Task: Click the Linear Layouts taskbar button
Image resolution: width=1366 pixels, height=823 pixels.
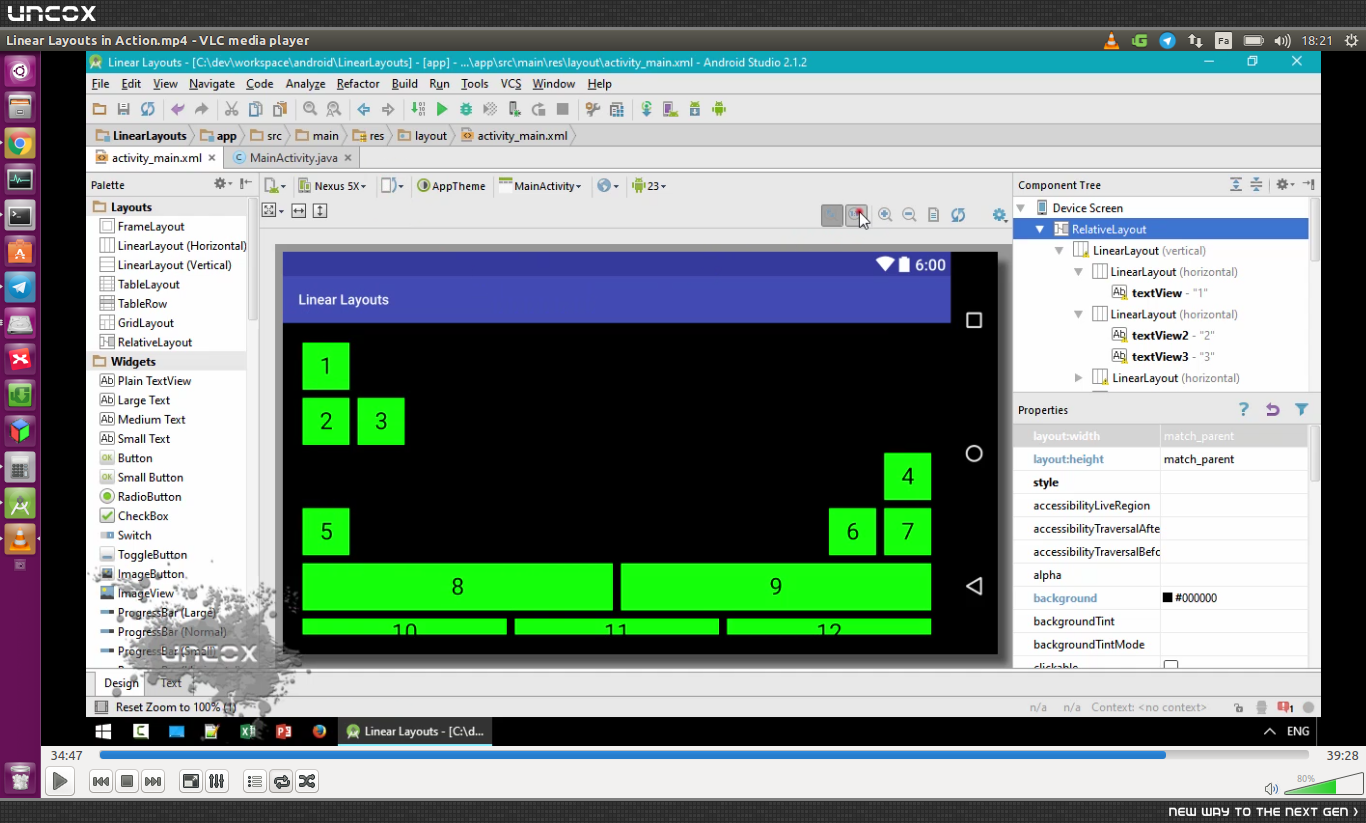Action: coord(415,731)
